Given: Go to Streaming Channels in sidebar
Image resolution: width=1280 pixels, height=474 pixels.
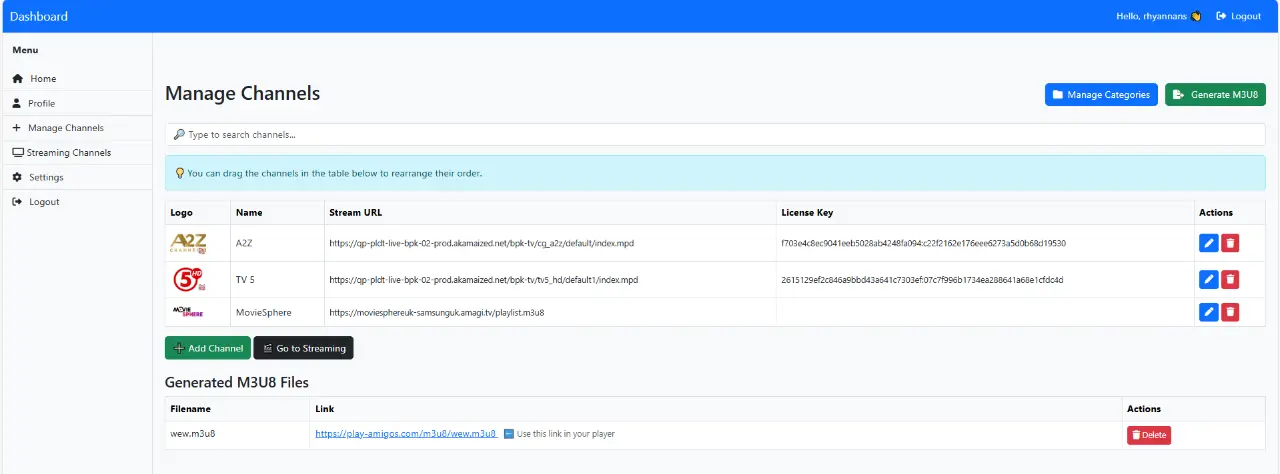Looking at the screenshot, I should pos(76,153).
